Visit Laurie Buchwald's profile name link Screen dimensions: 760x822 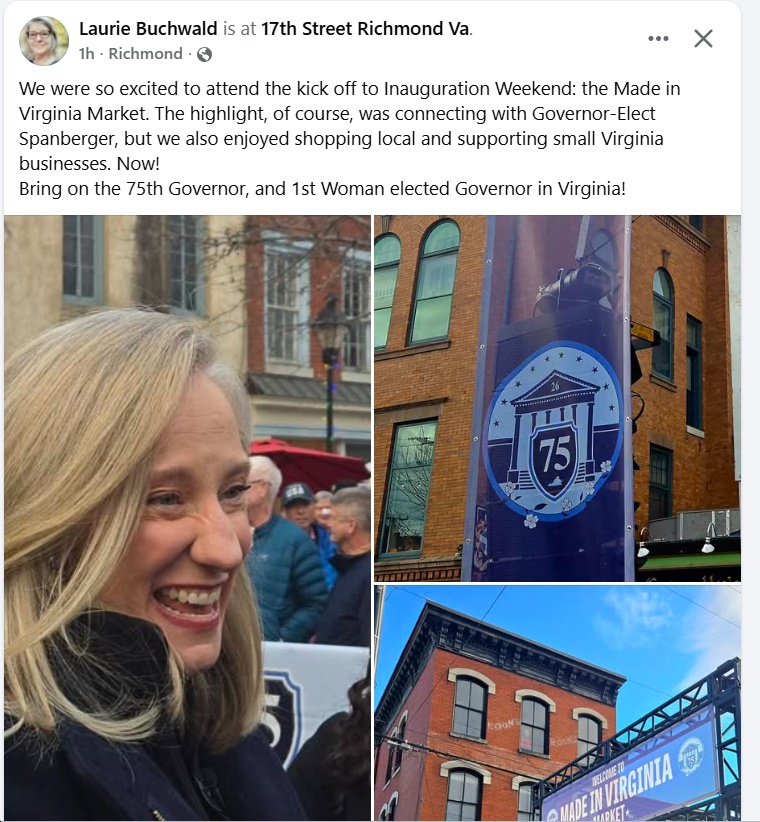point(148,28)
